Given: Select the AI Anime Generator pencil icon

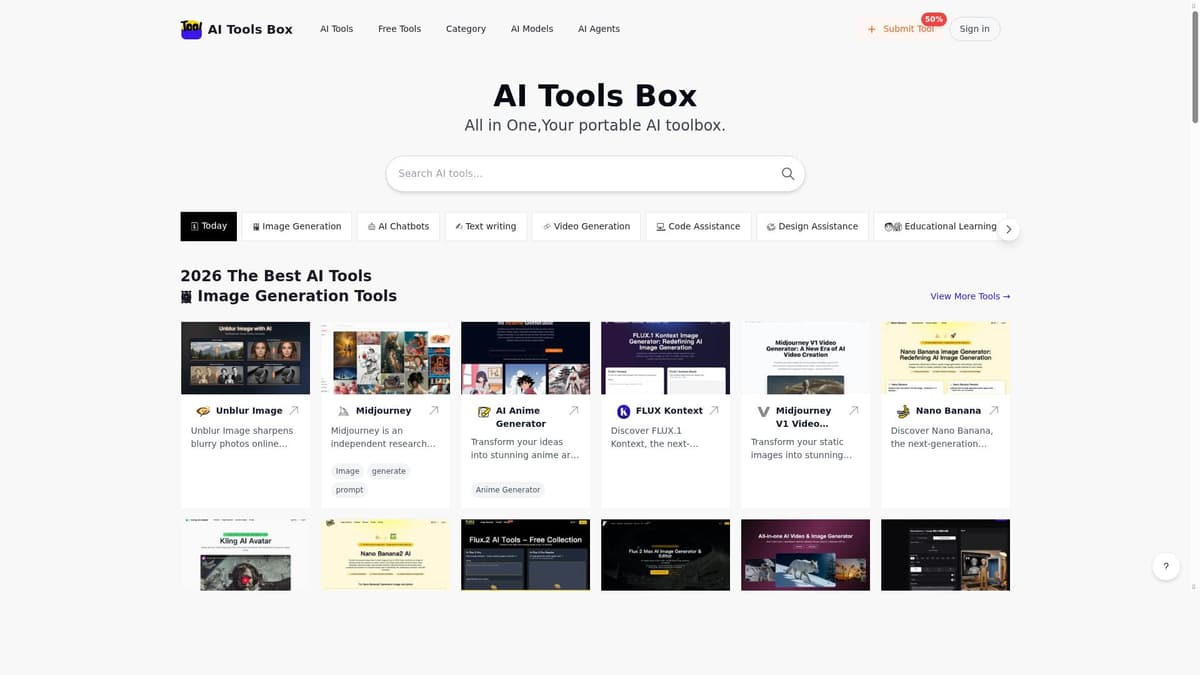Looking at the screenshot, I should (482, 410).
